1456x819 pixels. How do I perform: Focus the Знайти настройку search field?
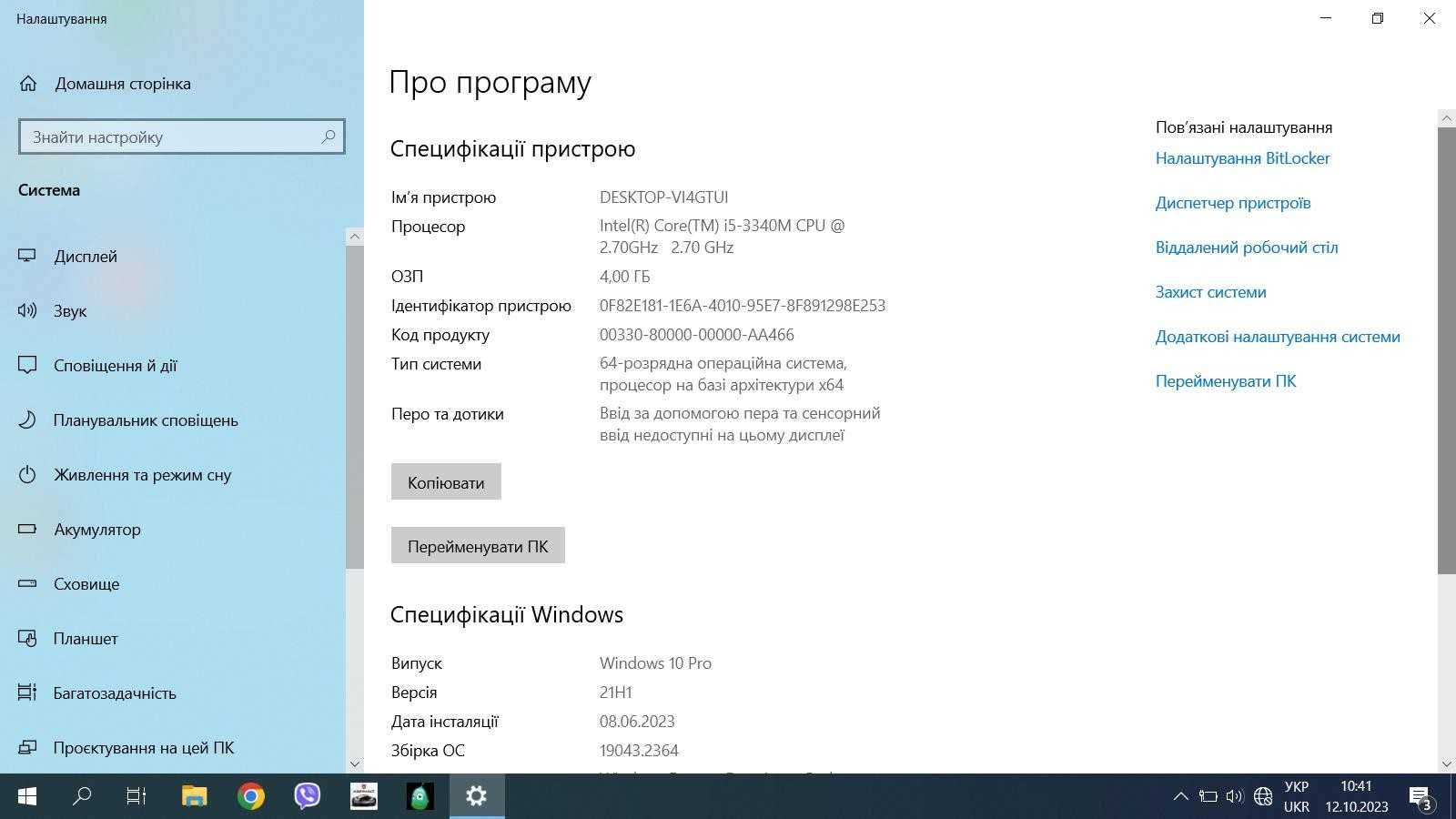coord(181,136)
